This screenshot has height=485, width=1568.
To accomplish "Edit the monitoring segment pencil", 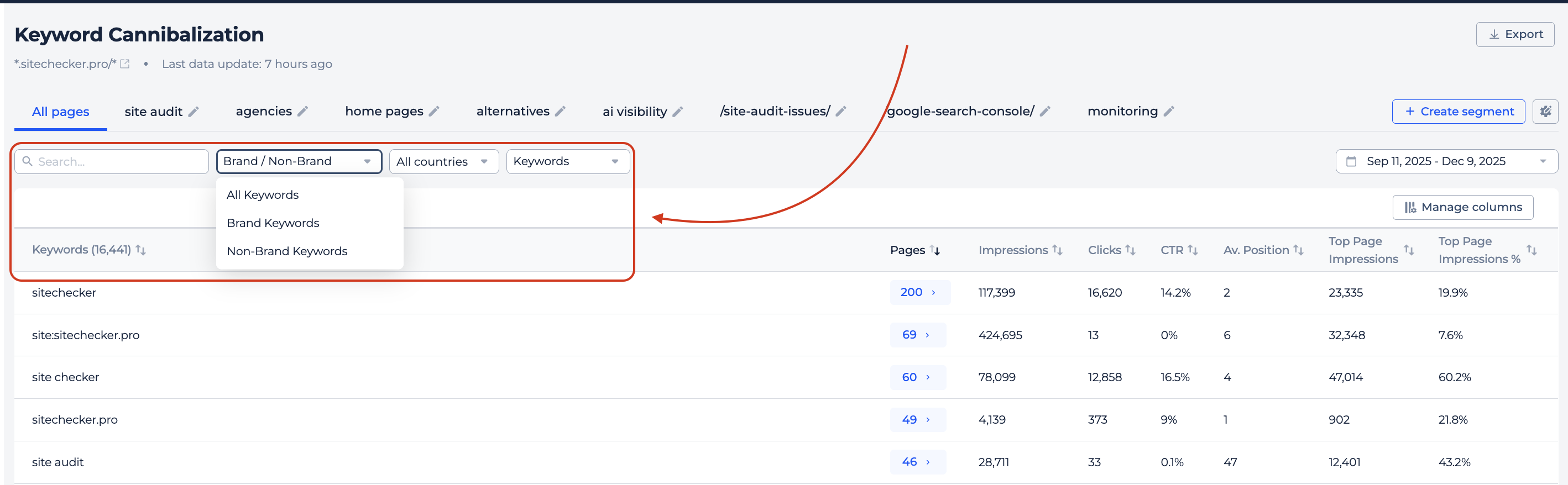I will tap(1169, 111).
